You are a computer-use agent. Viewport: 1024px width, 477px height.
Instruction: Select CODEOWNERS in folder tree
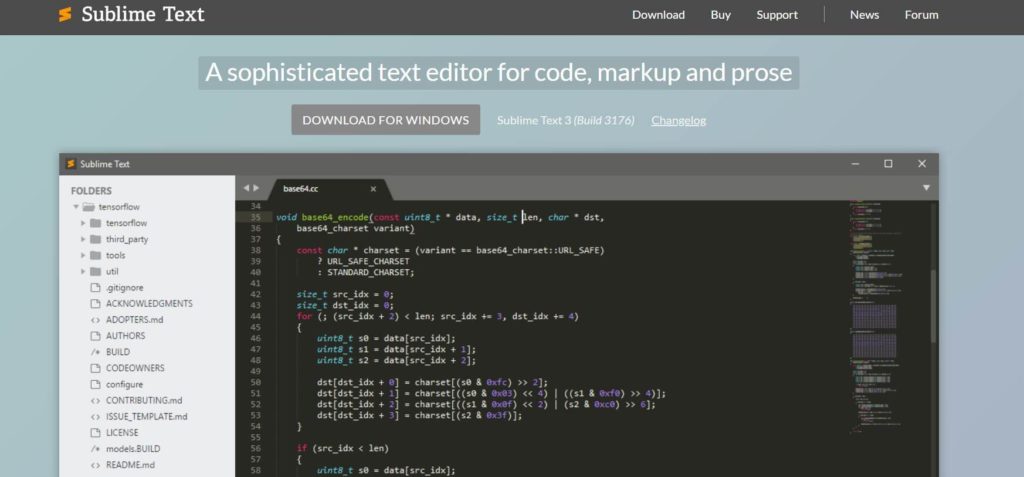coord(135,369)
